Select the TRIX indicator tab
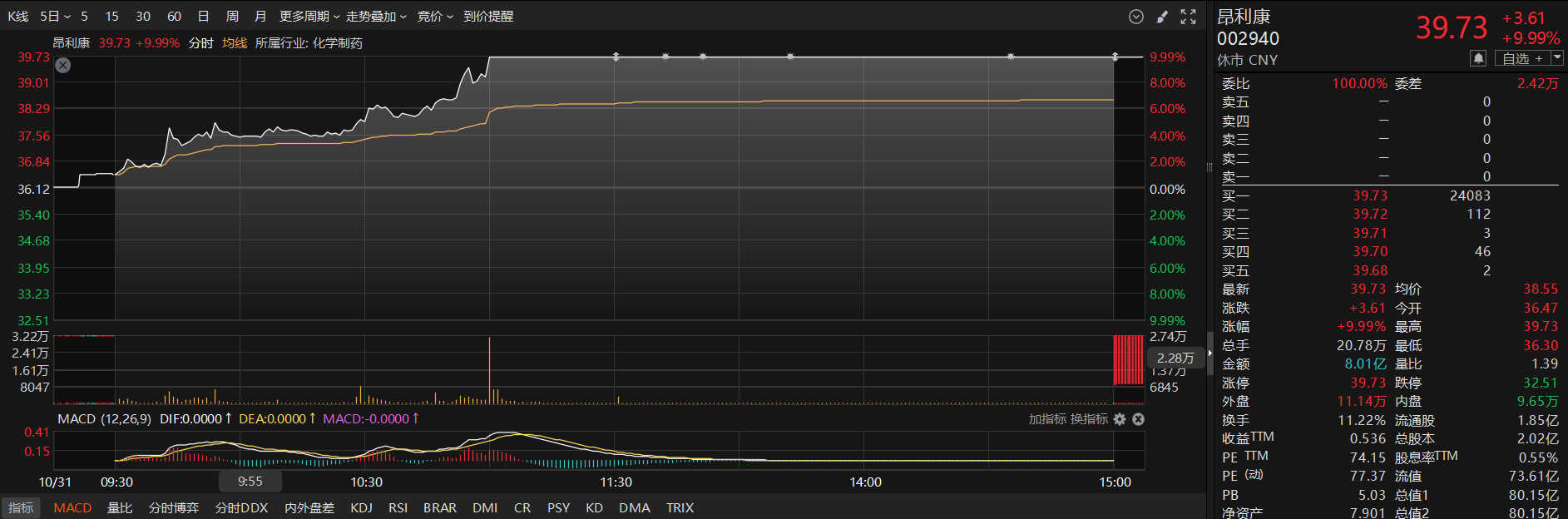The height and width of the screenshot is (519, 1568). [680, 507]
